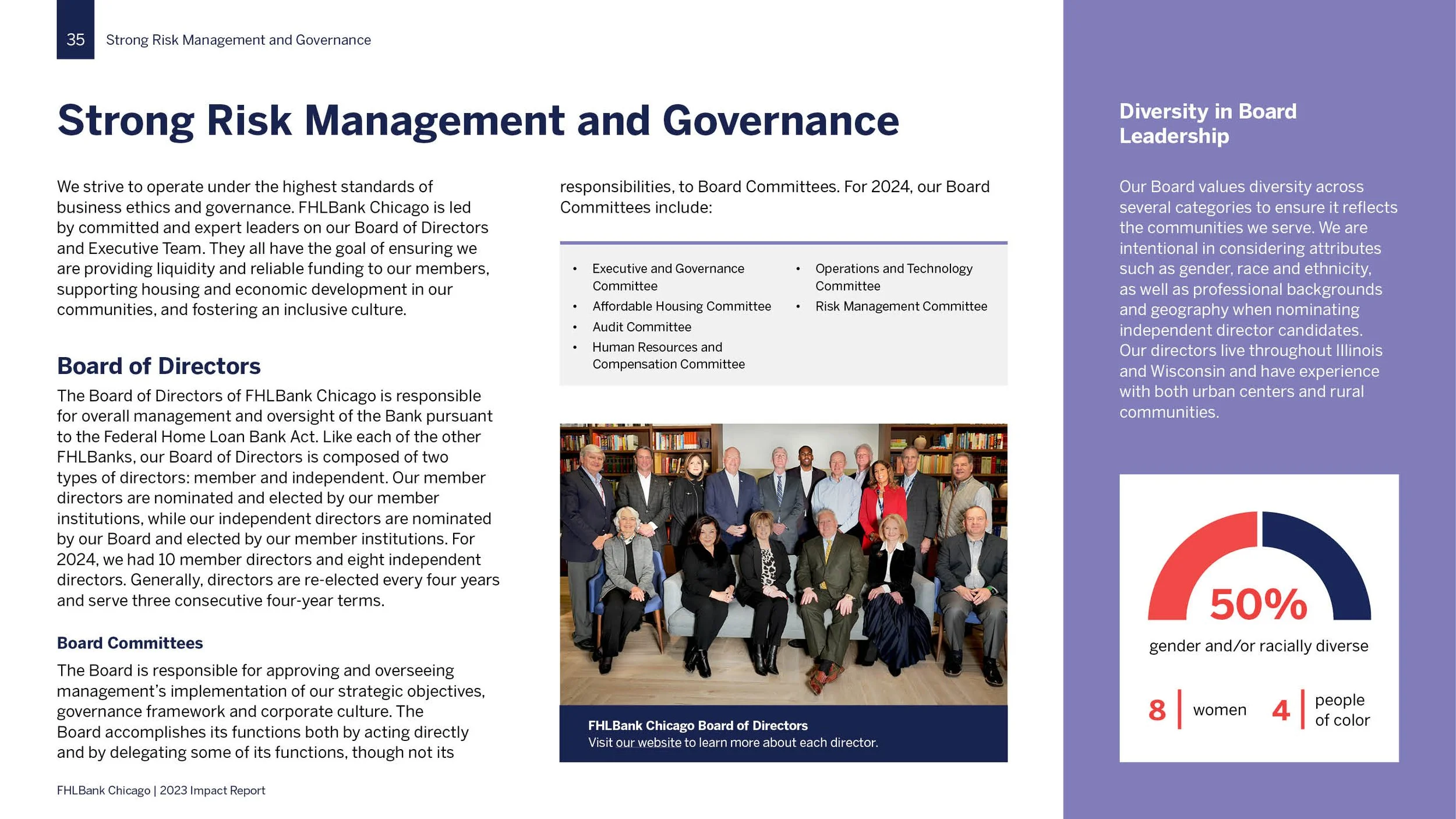Select the 'Strong Risk Management and Governance' main title
The width and height of the screenshot is (1456, 819).
click(x=478, y=121)
